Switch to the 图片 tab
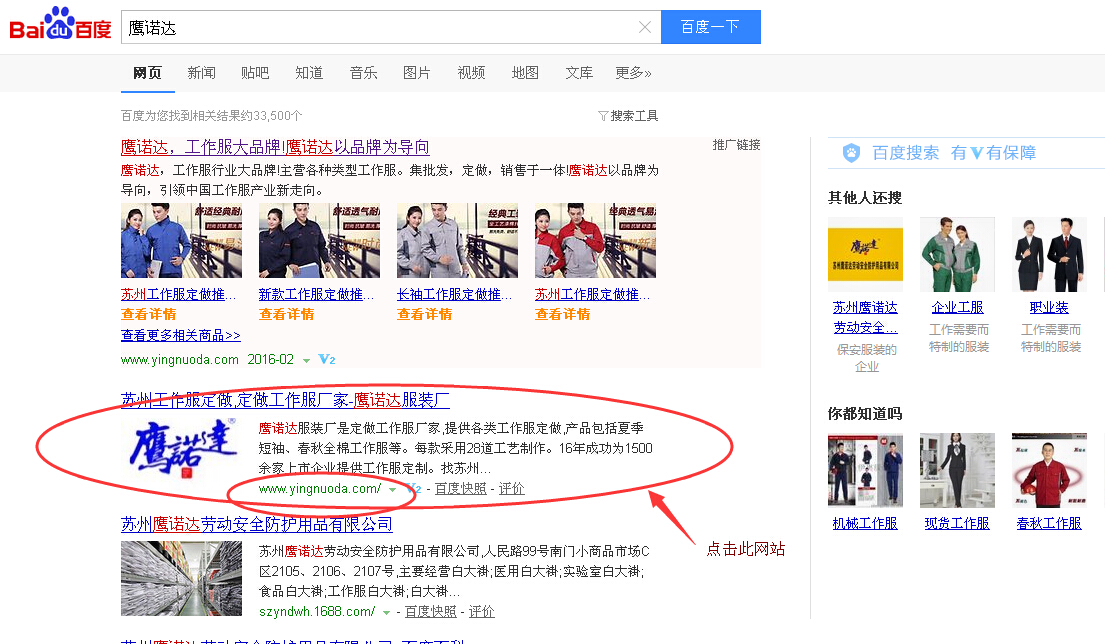Image resolution: width=1105 pixels, height=644 pixels. (416, 73)
